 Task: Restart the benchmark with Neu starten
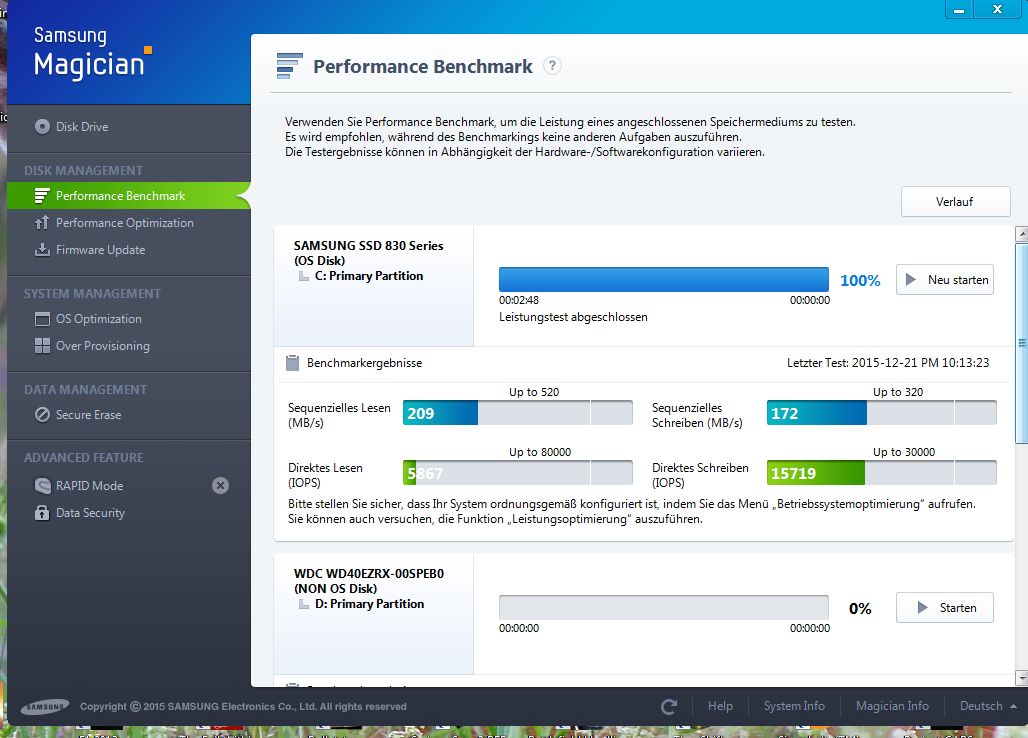pos(945,280)
